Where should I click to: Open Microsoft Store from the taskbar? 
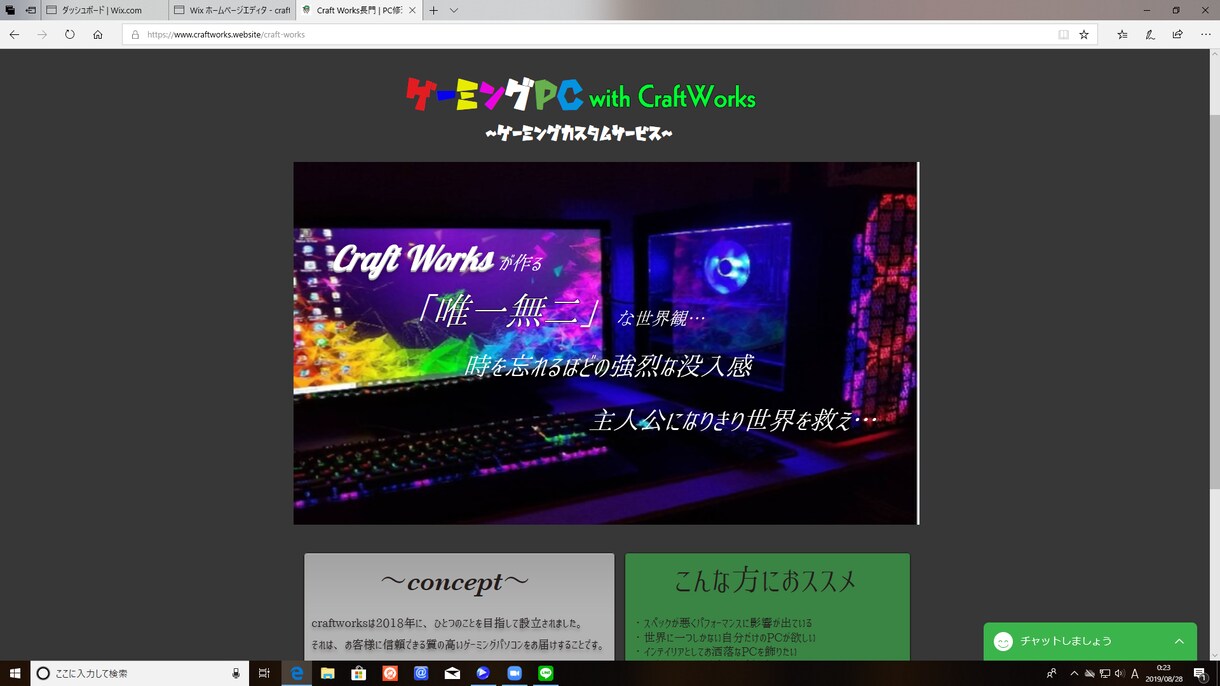(x=358, y=673)
